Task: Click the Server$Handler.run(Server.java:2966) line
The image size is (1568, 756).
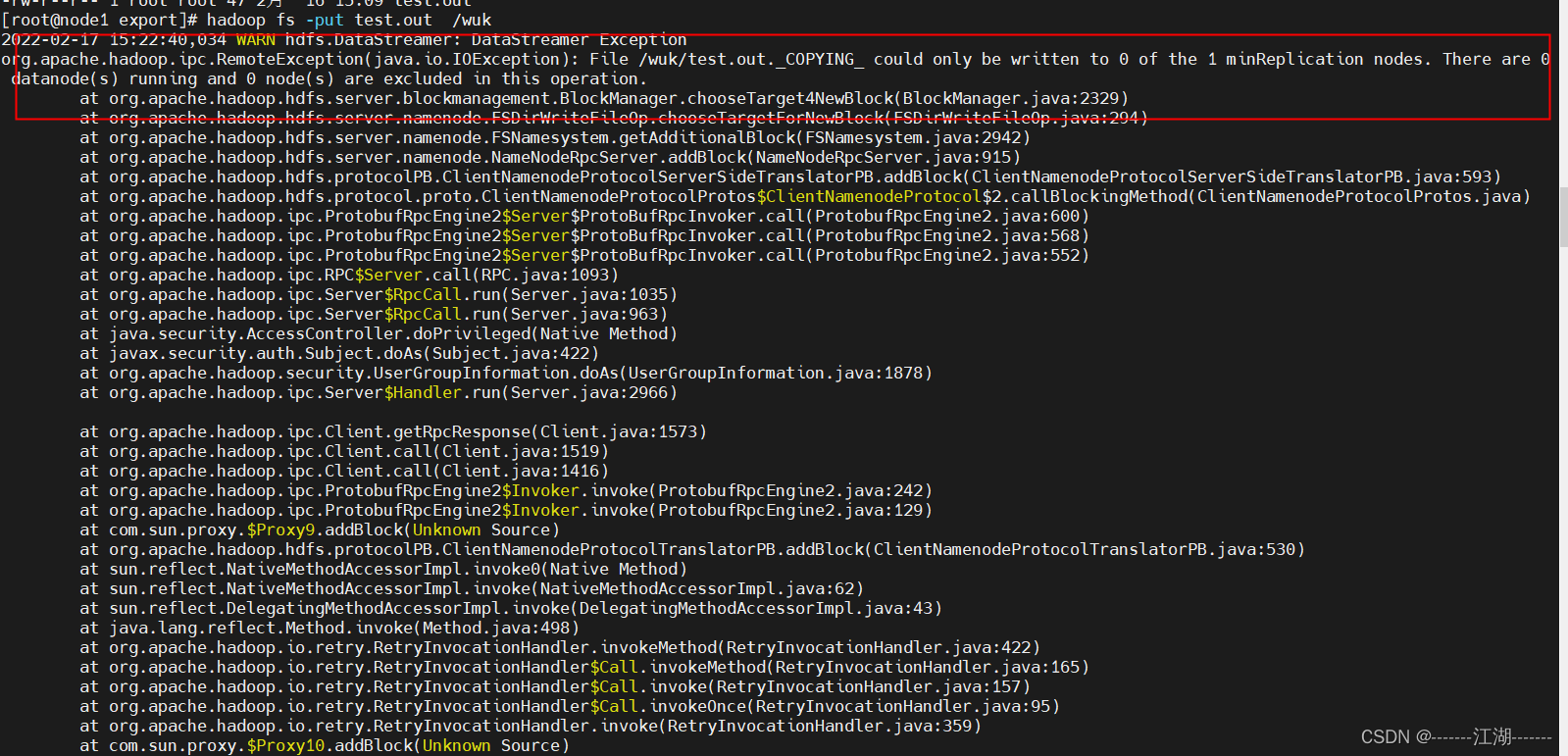Action: [379, 392]
